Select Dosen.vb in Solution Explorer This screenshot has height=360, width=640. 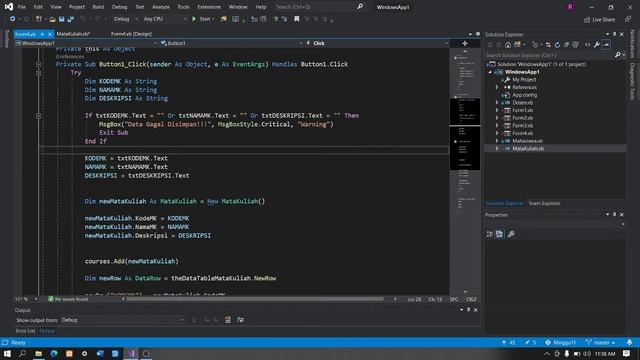coord(522,103)
